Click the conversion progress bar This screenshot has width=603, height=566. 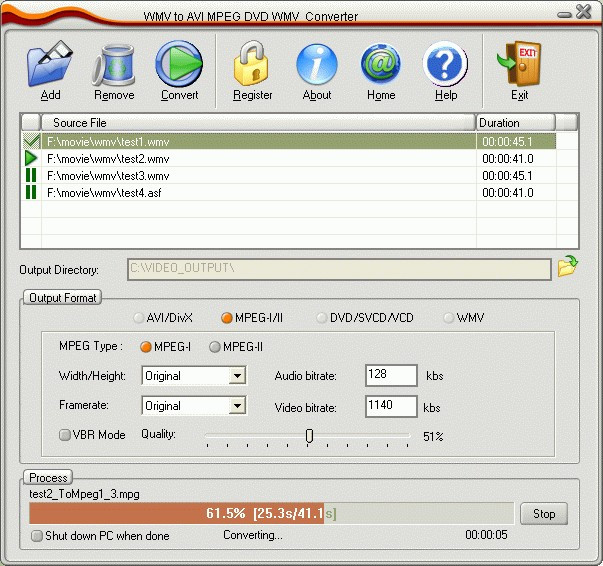point(272,513)
